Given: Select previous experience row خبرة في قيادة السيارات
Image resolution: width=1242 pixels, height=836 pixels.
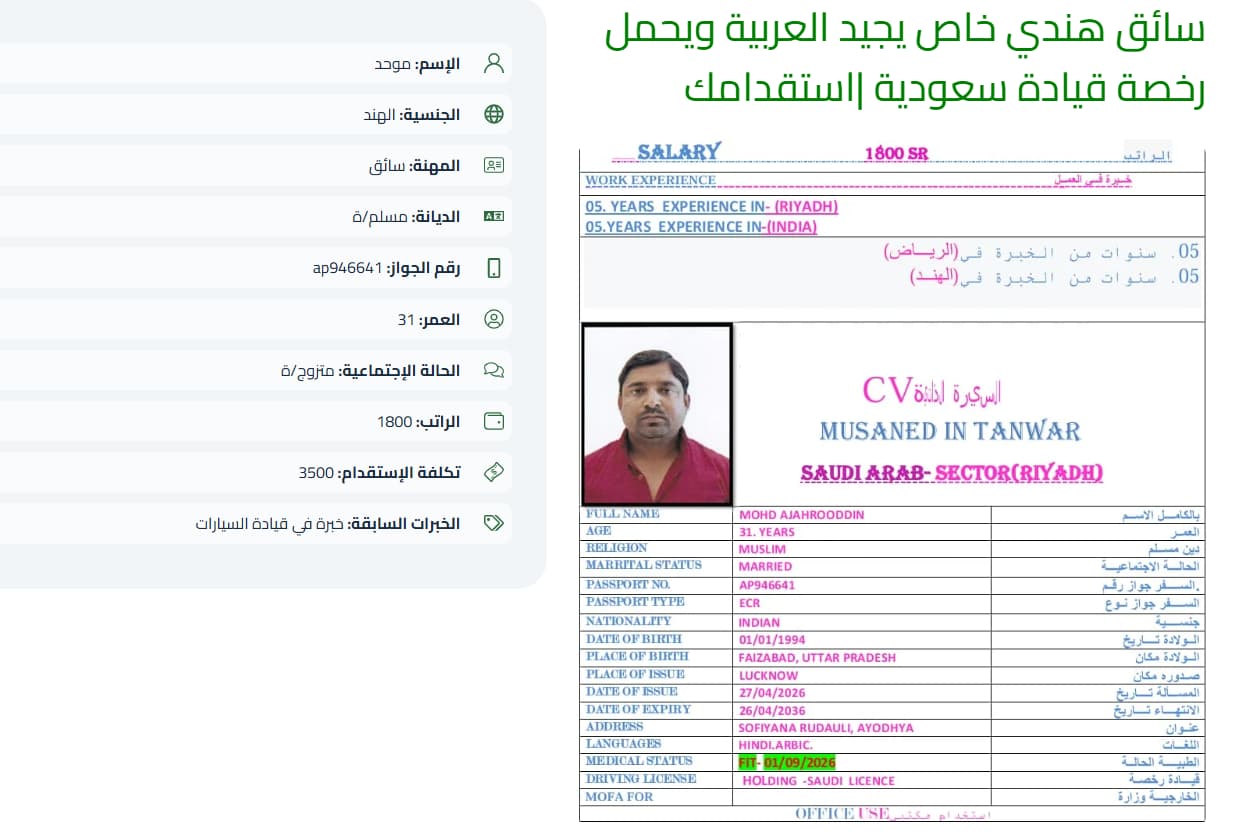Looking at the screenshot, I should pyautogui.click(x=256, y=524).
